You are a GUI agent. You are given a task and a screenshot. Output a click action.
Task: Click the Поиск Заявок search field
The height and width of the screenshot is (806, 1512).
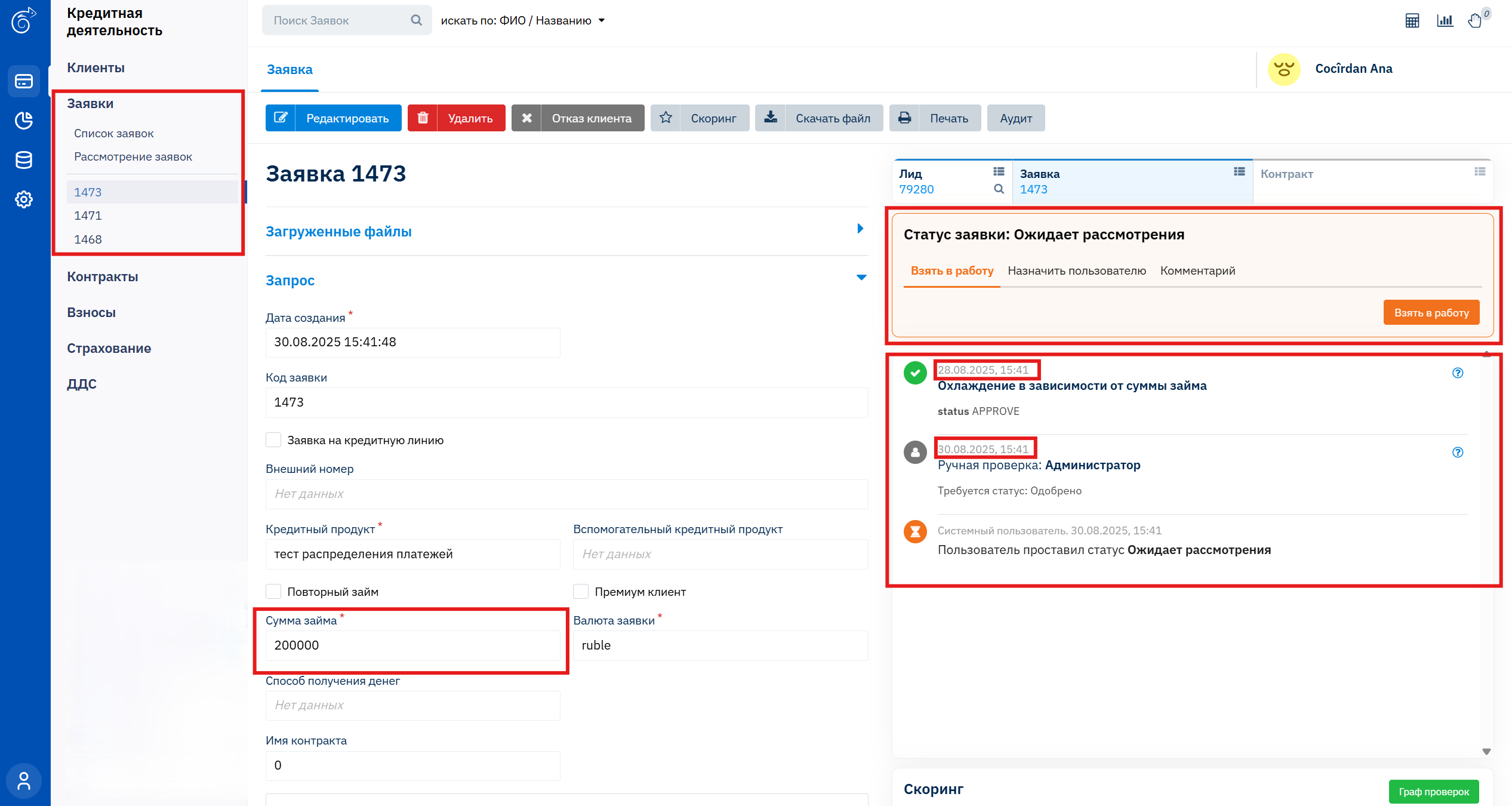pyautogui.click(x=347, y=20)
